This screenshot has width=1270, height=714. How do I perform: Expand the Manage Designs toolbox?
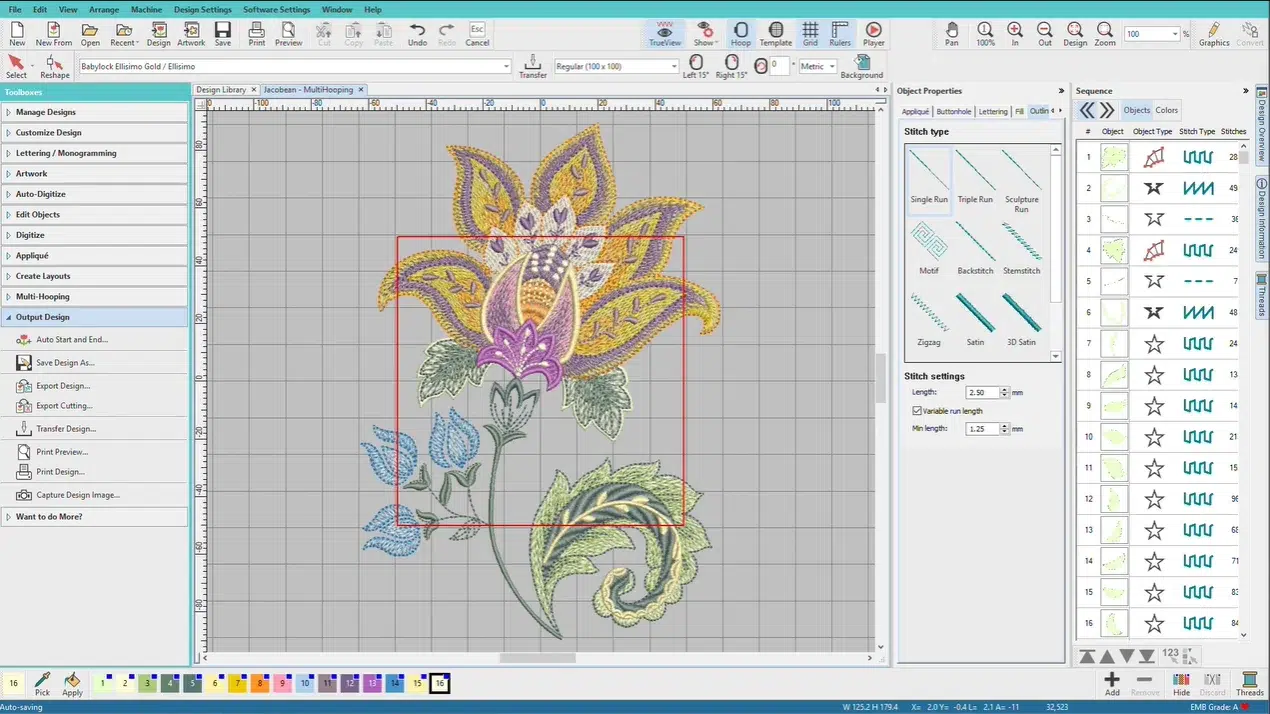click(95, 112)
